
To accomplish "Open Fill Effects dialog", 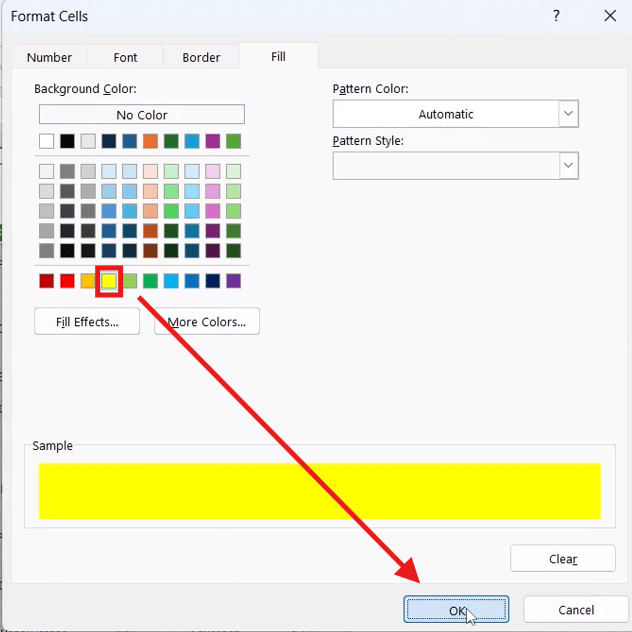I will (87, 322).
